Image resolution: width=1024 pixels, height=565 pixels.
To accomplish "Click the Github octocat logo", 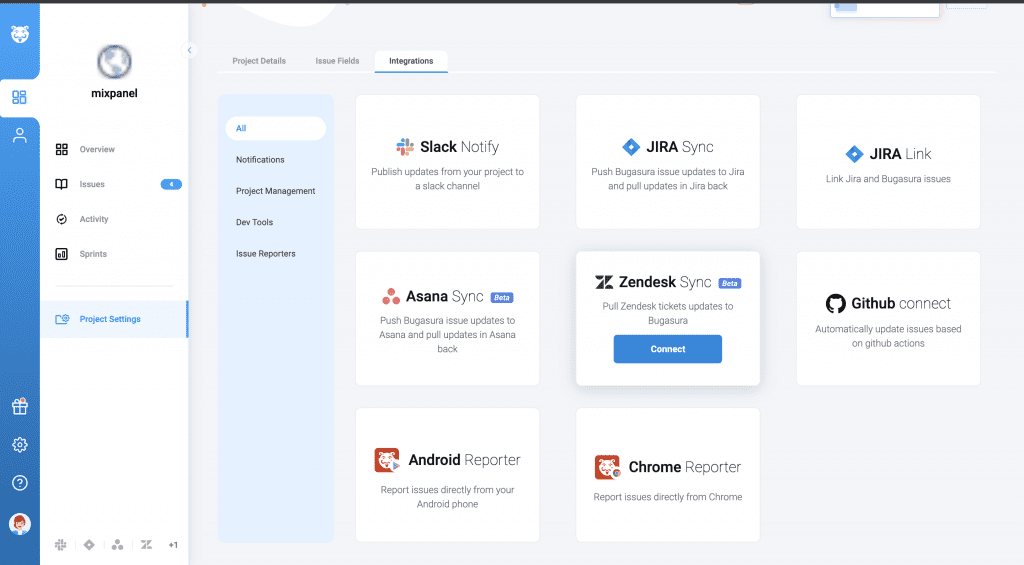I will [x=835, y=304].
